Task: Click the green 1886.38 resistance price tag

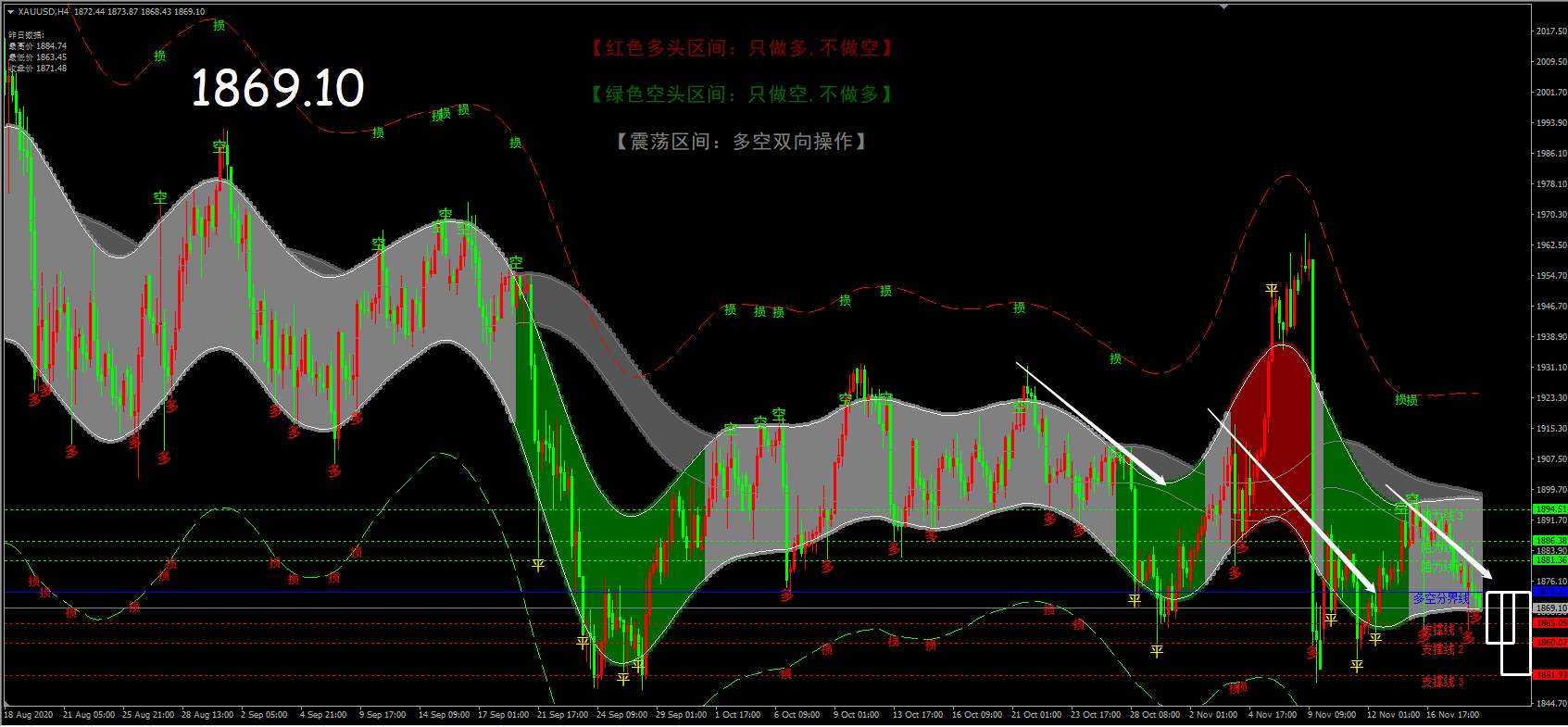Action: click(1550, 541)
